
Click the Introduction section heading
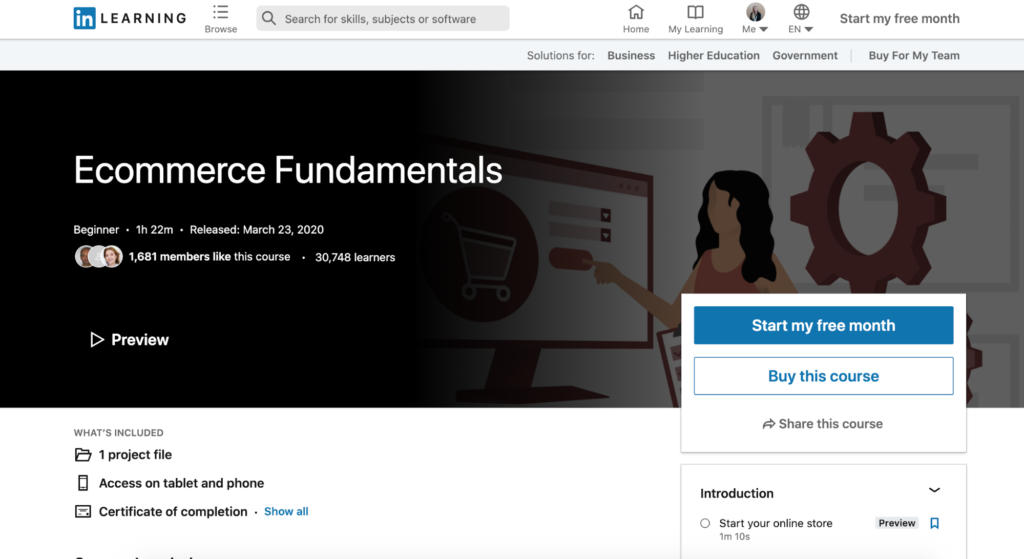click(737, 494)
